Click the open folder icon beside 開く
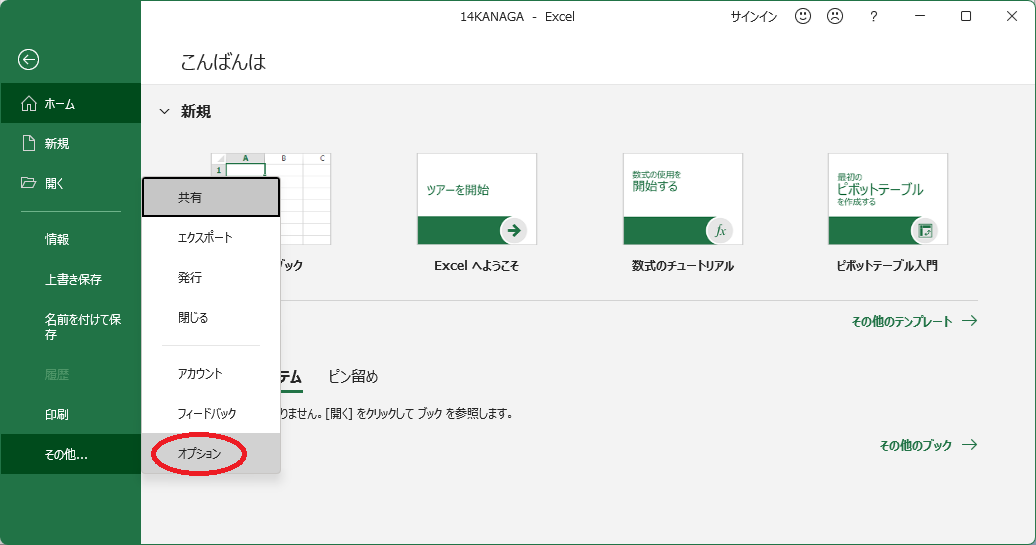Viewport: 1036px width, 545px height. pos(28,182)
